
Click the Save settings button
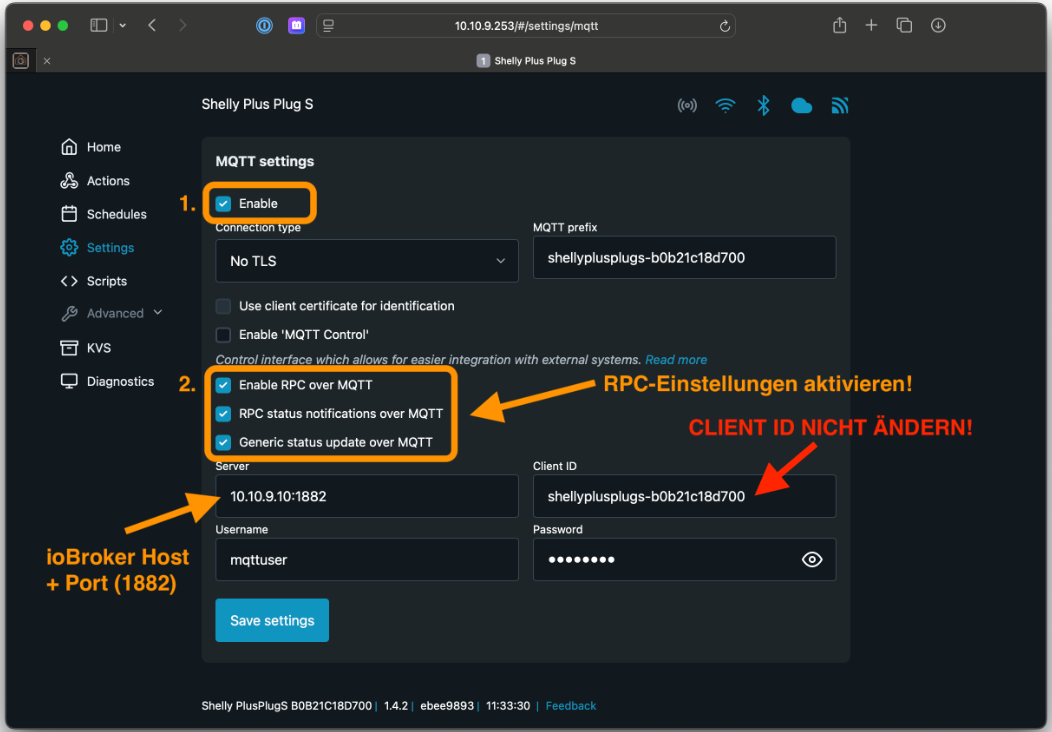tap(272, 621)
